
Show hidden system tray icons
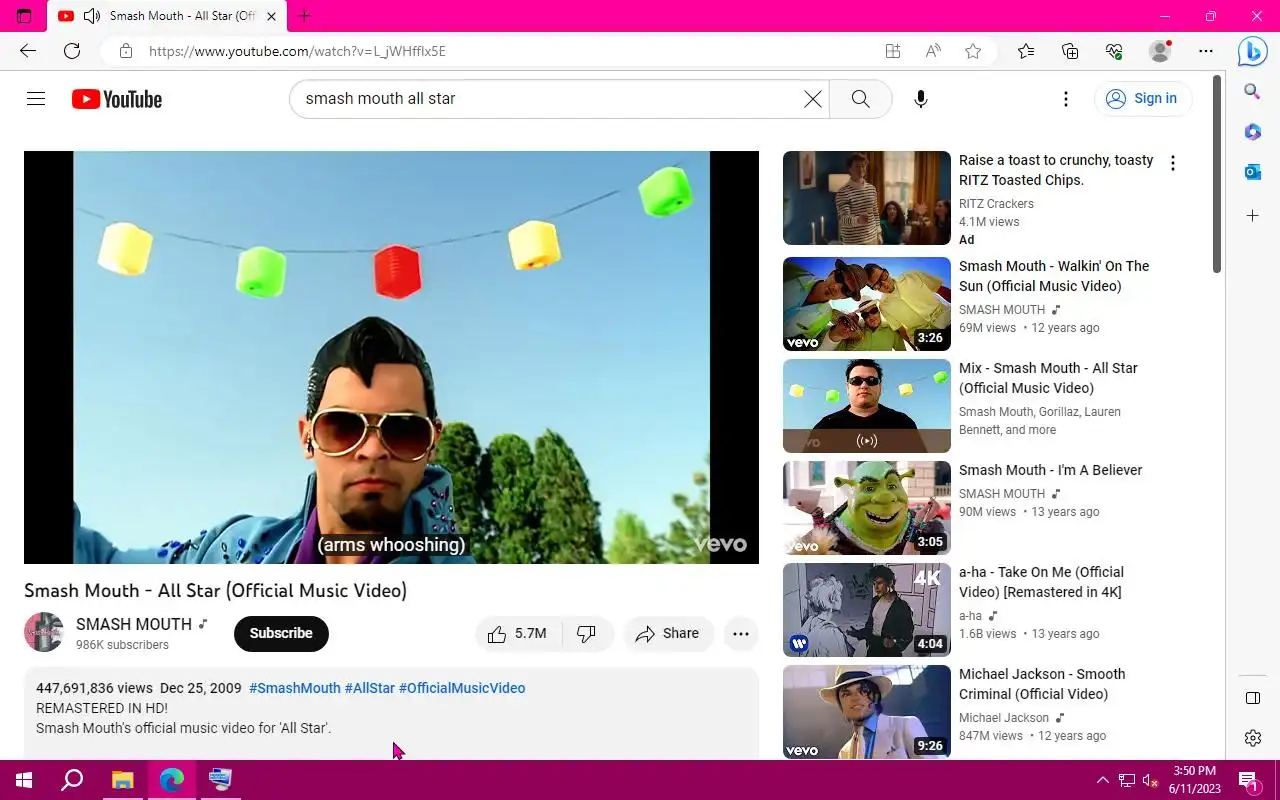point(1103,780)
